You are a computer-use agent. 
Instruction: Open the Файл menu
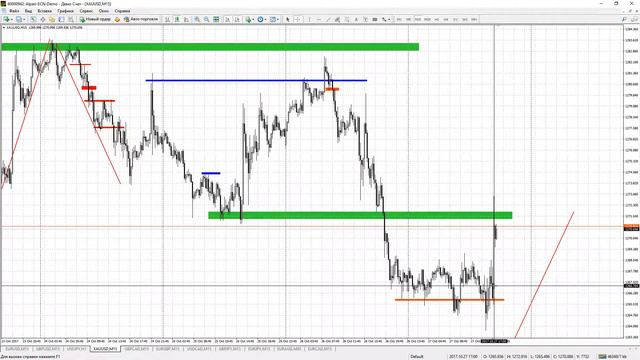(x=14, y=11)
